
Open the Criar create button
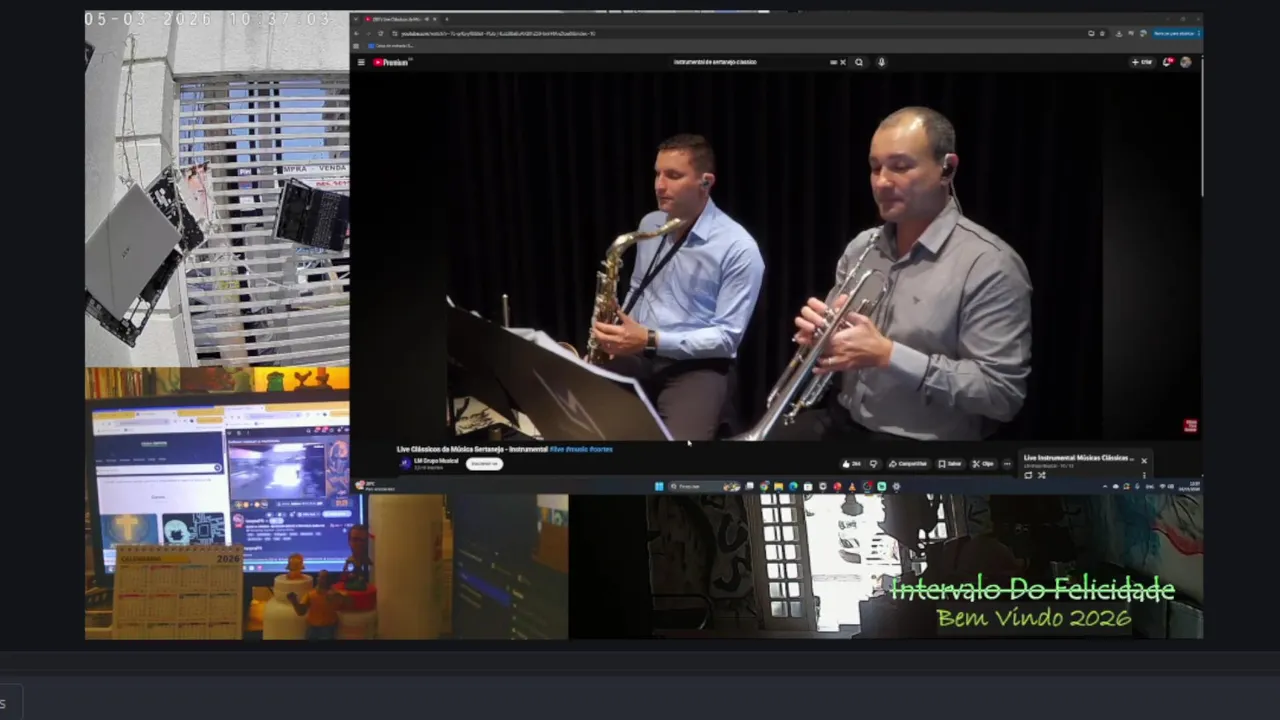[x=1142, y=62]
